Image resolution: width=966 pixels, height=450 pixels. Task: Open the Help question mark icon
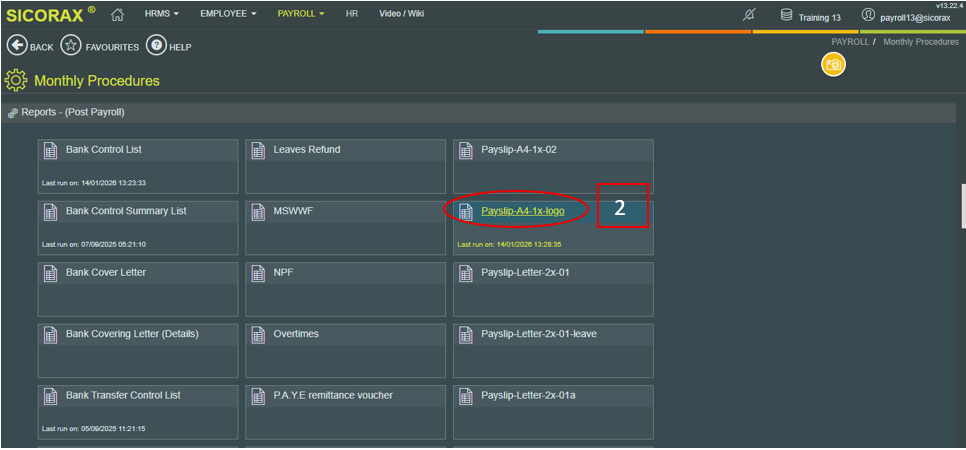pos(156,46)
